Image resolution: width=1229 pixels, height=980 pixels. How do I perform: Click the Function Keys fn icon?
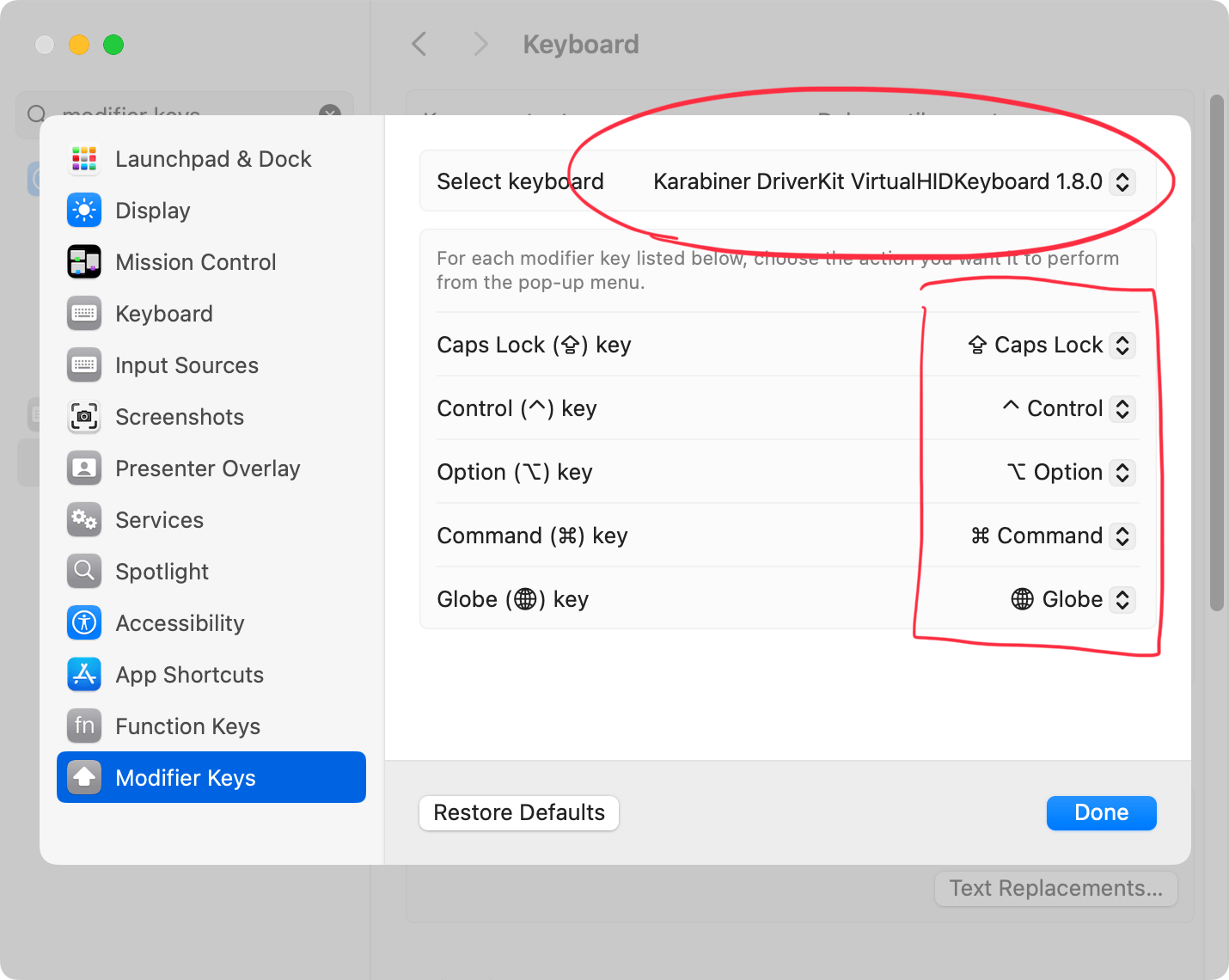coord(84,726)
